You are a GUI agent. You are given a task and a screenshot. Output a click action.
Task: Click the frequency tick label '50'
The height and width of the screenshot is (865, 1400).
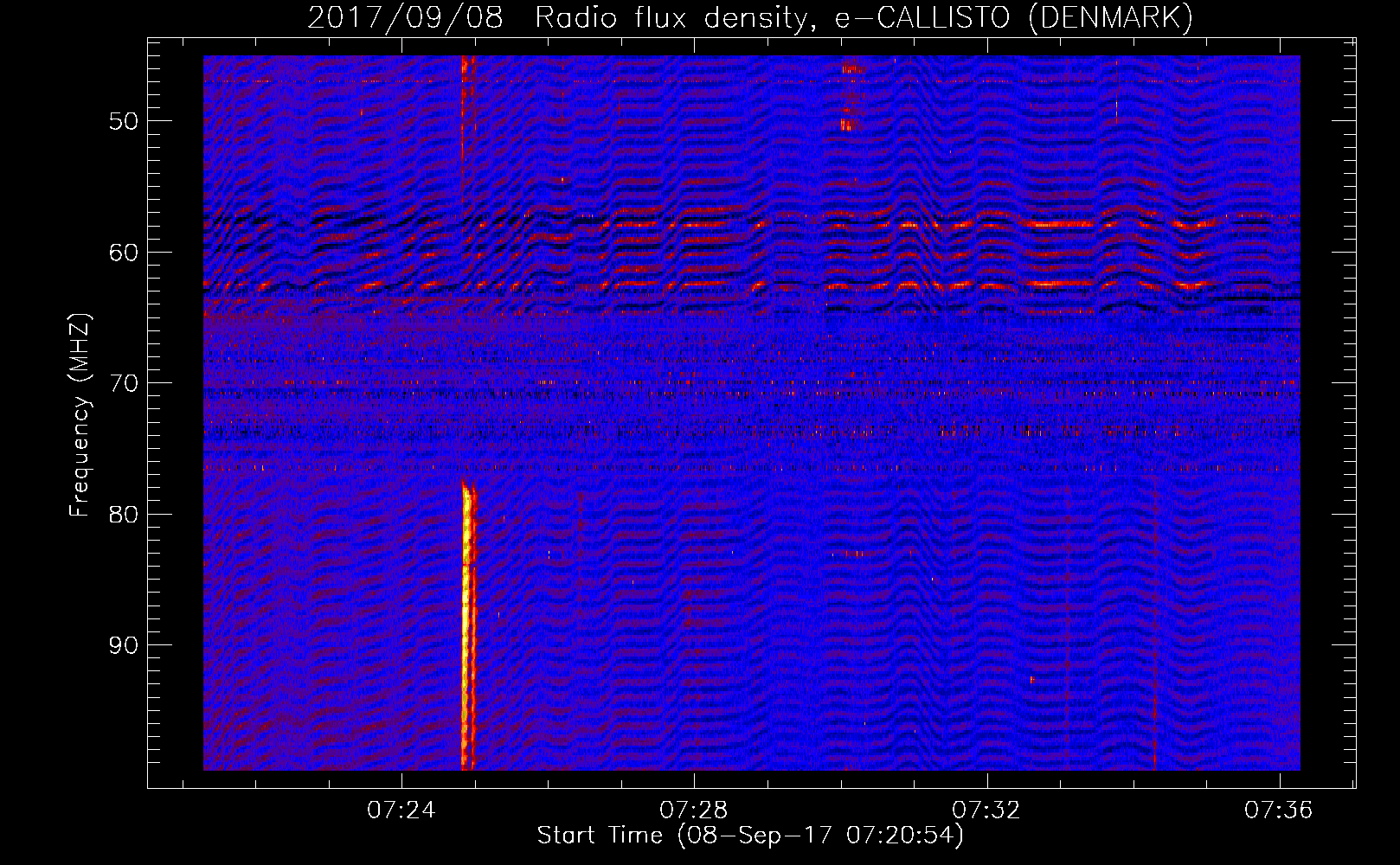124,121
